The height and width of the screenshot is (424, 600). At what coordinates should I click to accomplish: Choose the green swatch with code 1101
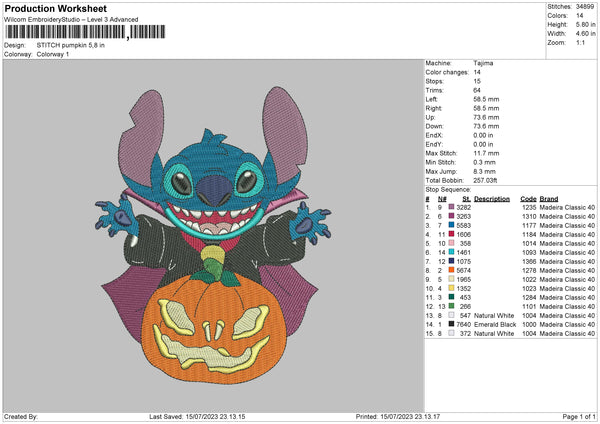click(452, 306)
